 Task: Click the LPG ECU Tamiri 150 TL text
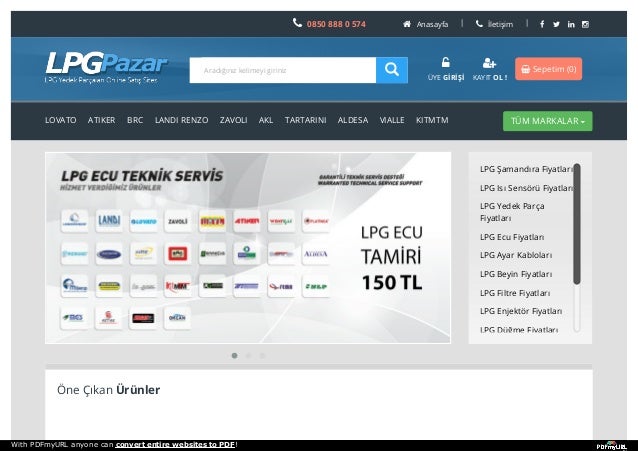[x=392, y=258]
